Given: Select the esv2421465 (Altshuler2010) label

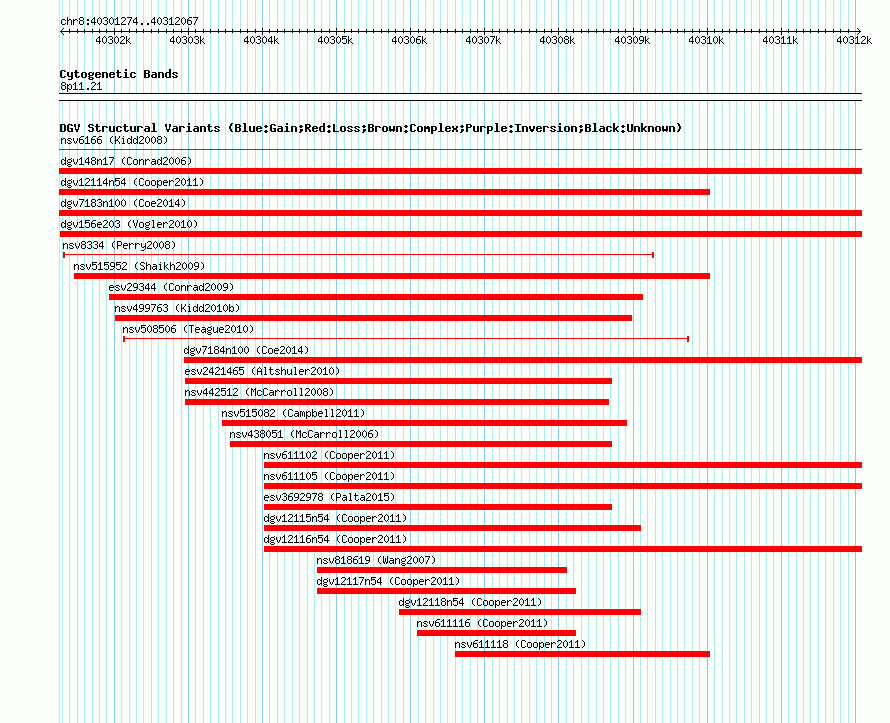Looking at the screenshot, I should (262, 371).
